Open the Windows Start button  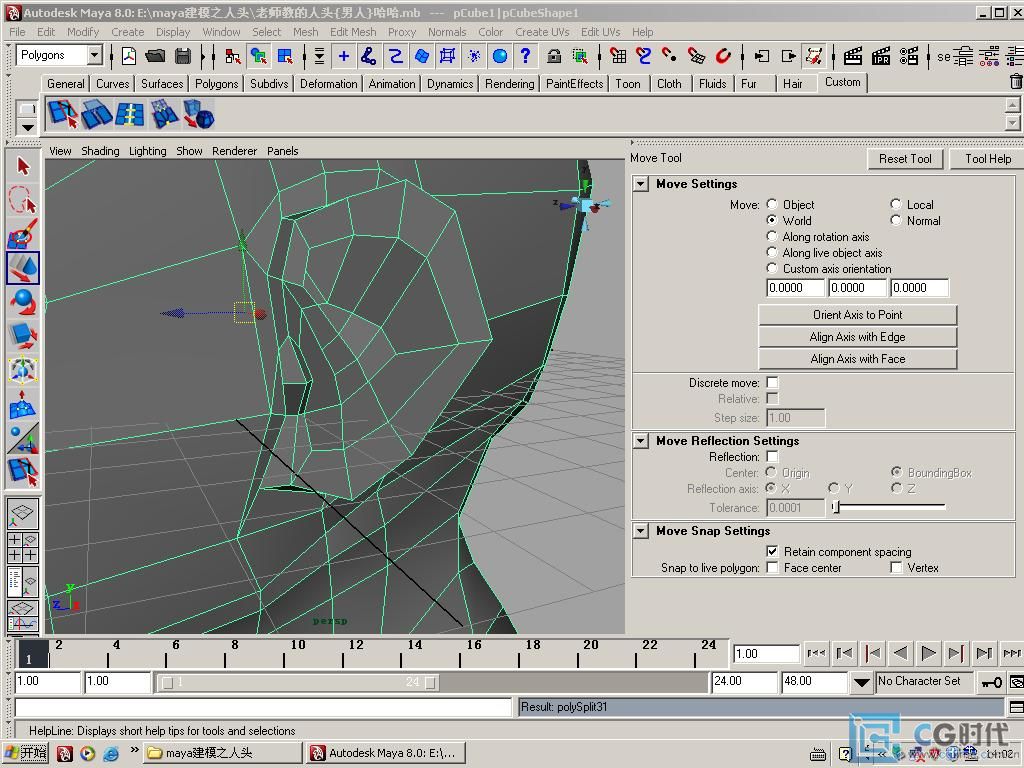coord(26,753)
